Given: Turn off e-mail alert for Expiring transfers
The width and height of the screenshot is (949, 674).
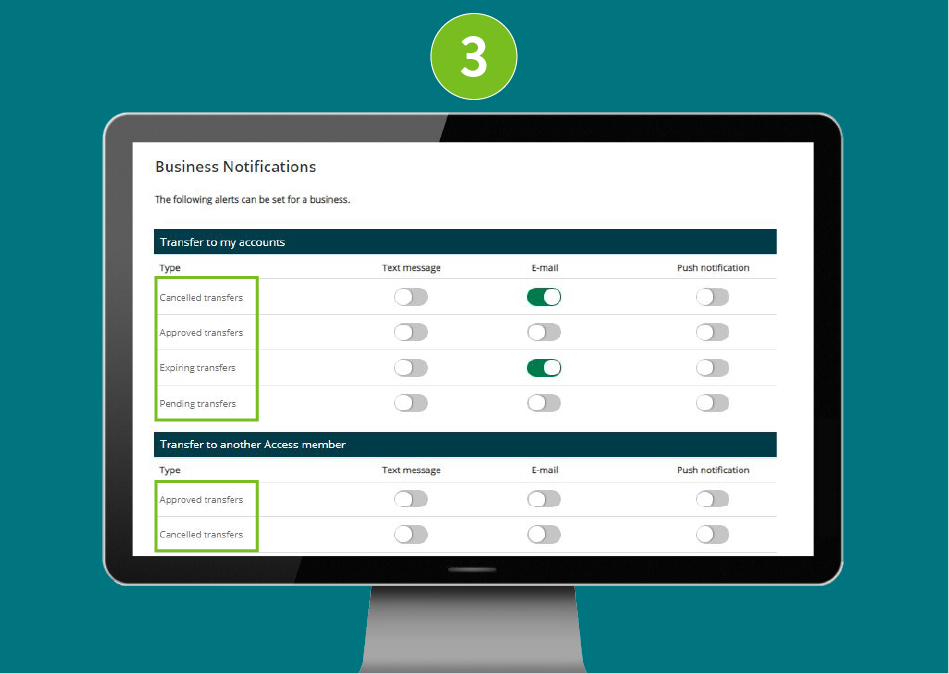Looking at the screenshot, I should (544, 368).
